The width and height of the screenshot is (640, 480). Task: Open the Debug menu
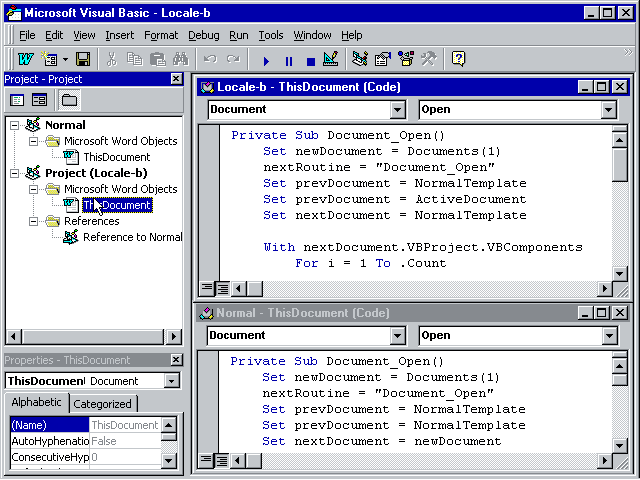click(203, 36)
